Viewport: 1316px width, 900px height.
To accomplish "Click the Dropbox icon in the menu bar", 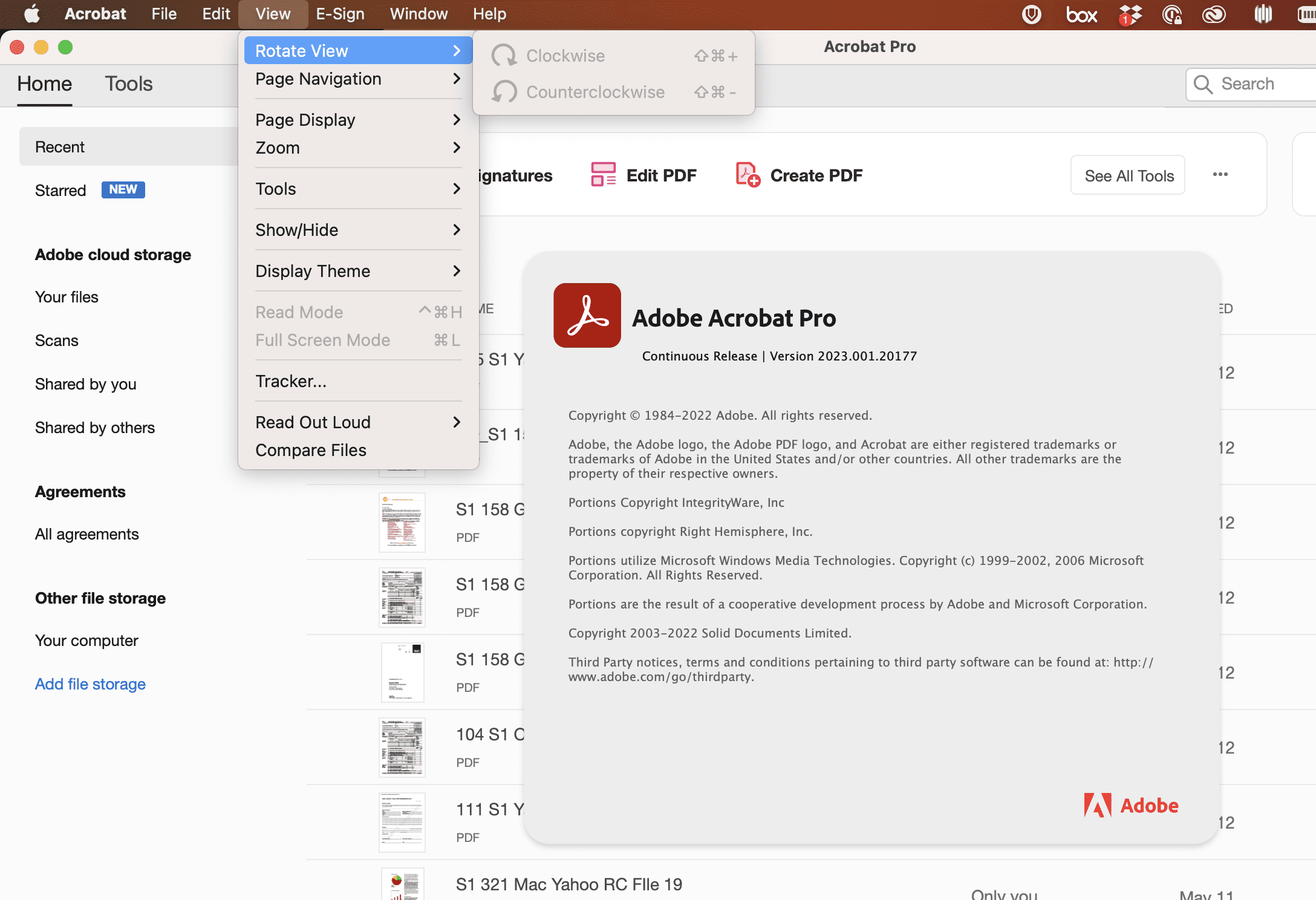I will 1129,14.
